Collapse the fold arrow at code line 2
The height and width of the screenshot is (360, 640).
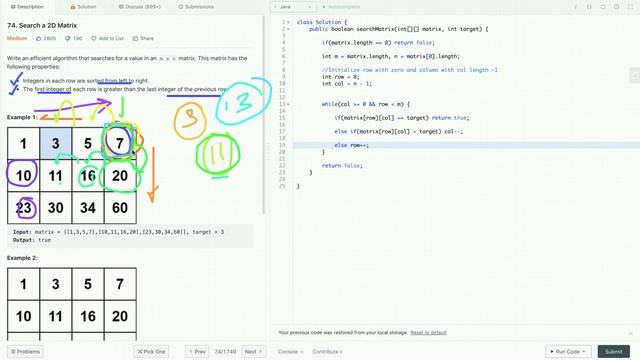point(289,29)
